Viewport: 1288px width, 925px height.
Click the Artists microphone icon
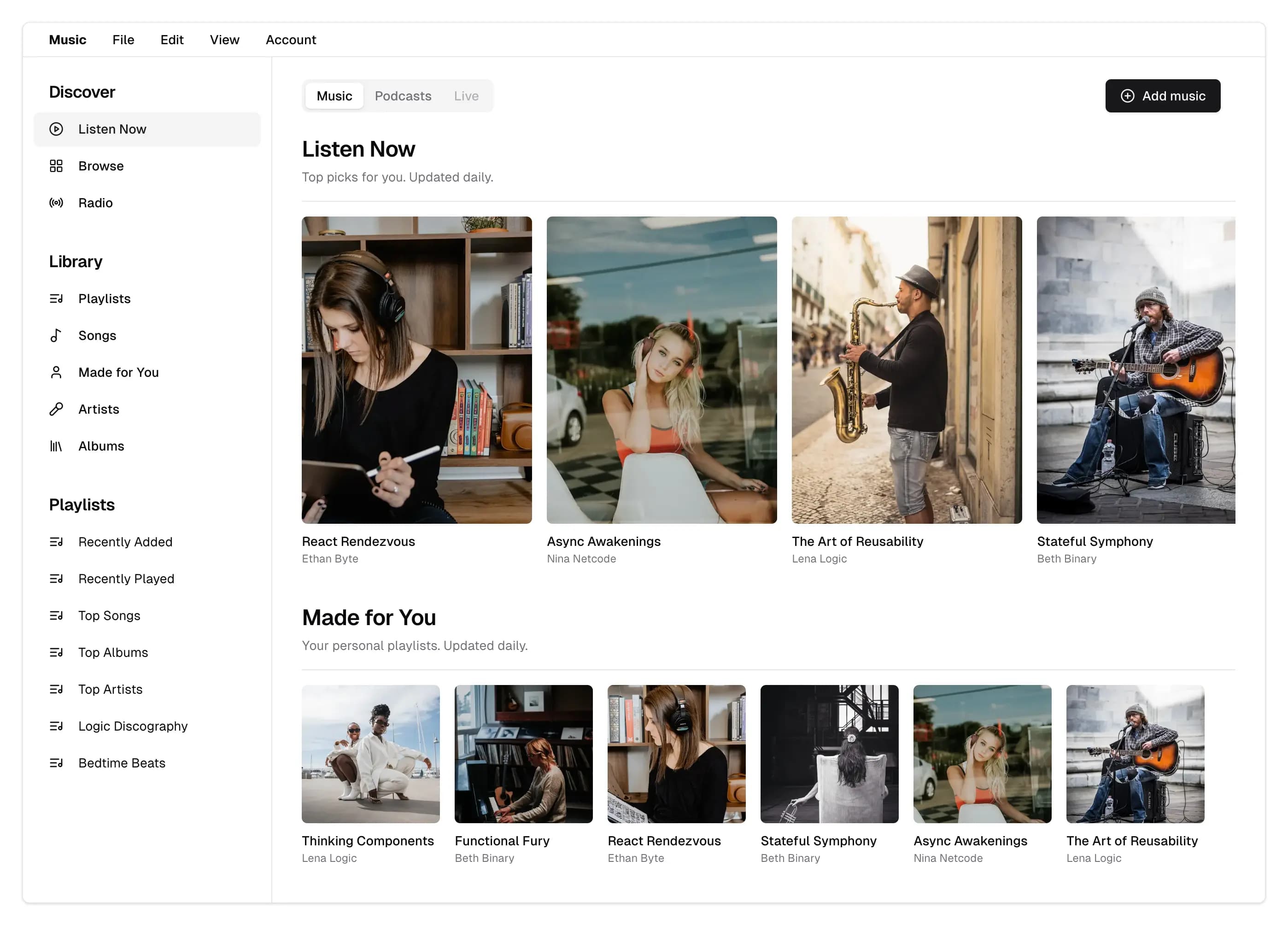56,410
